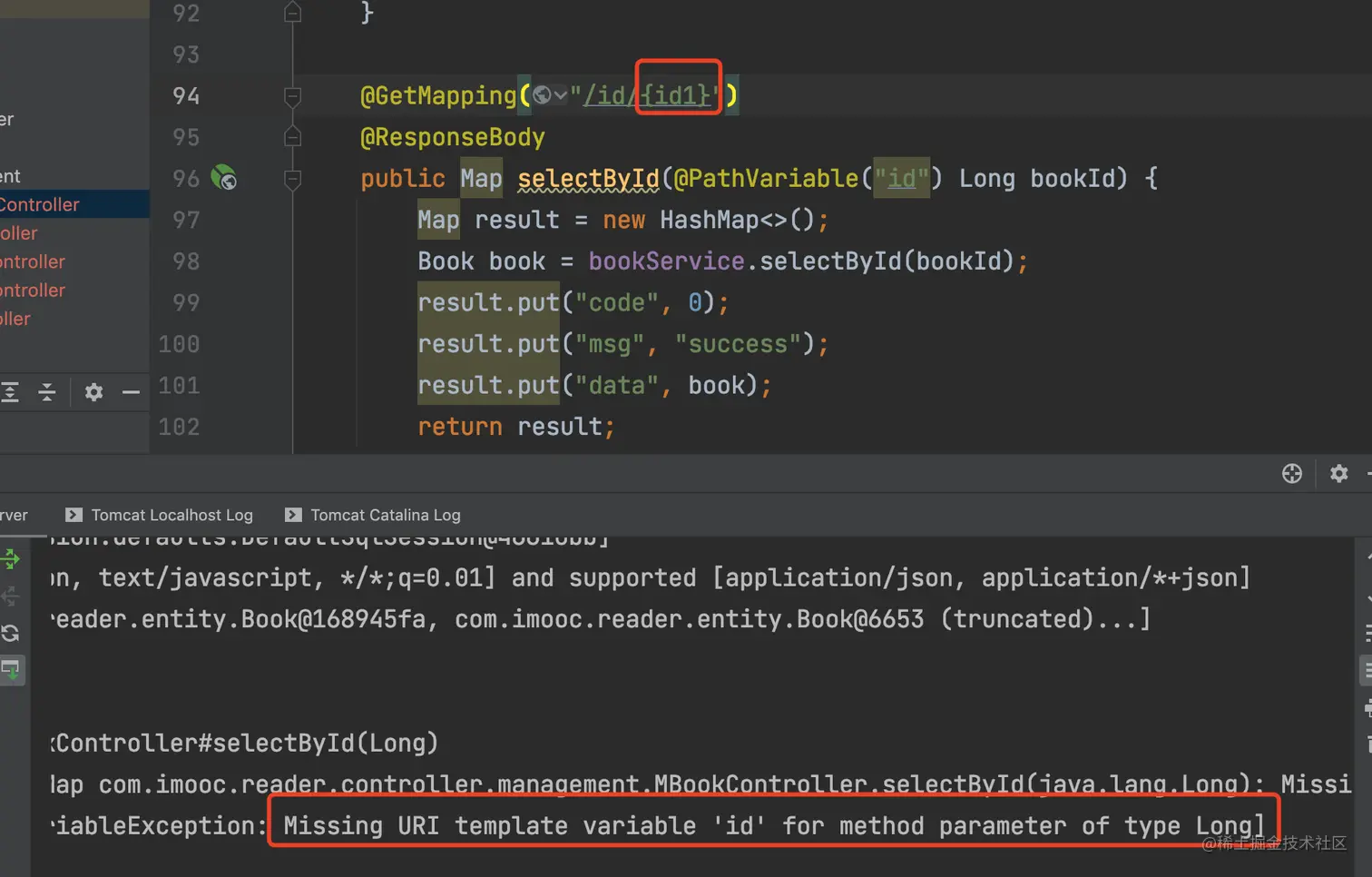Click the request mapping gutter icon on line 96
This screenshot has height=877, width=1372.
coord(223,177)
